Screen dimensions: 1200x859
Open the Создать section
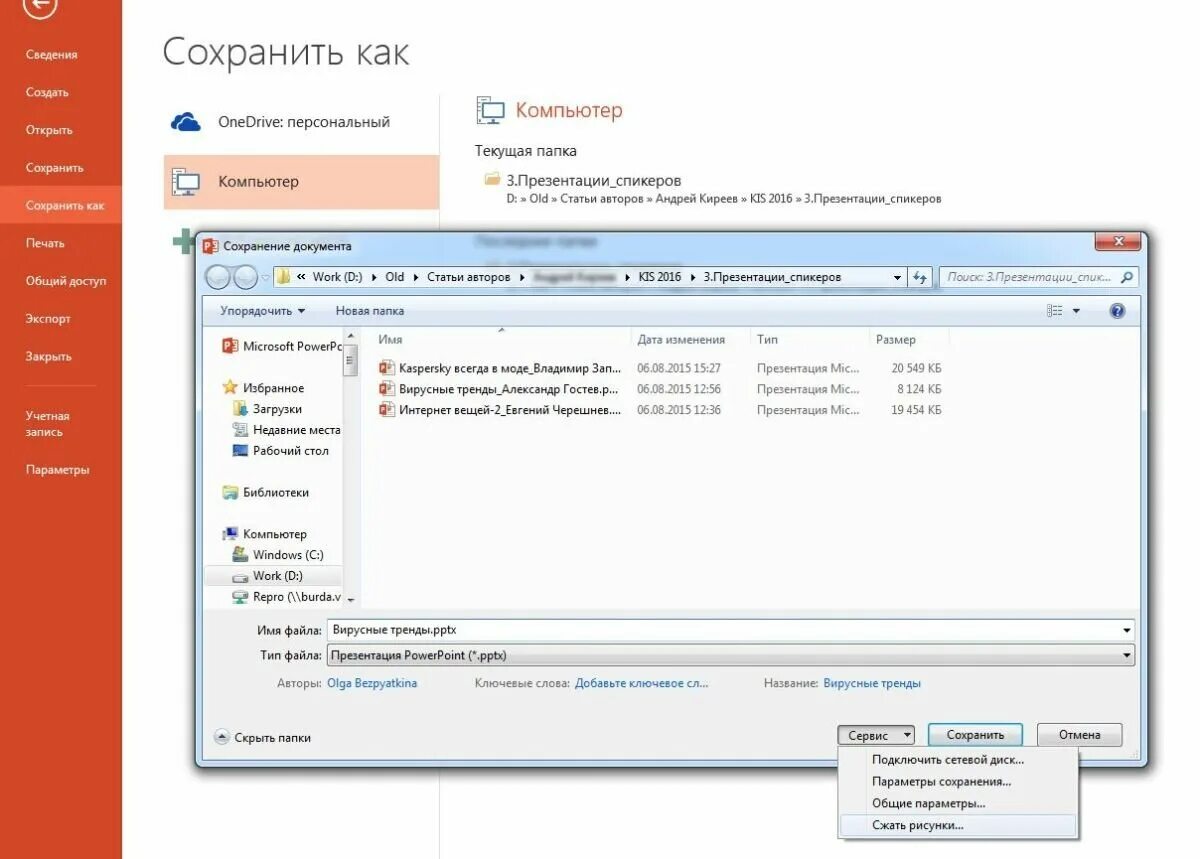pos(47,92)
